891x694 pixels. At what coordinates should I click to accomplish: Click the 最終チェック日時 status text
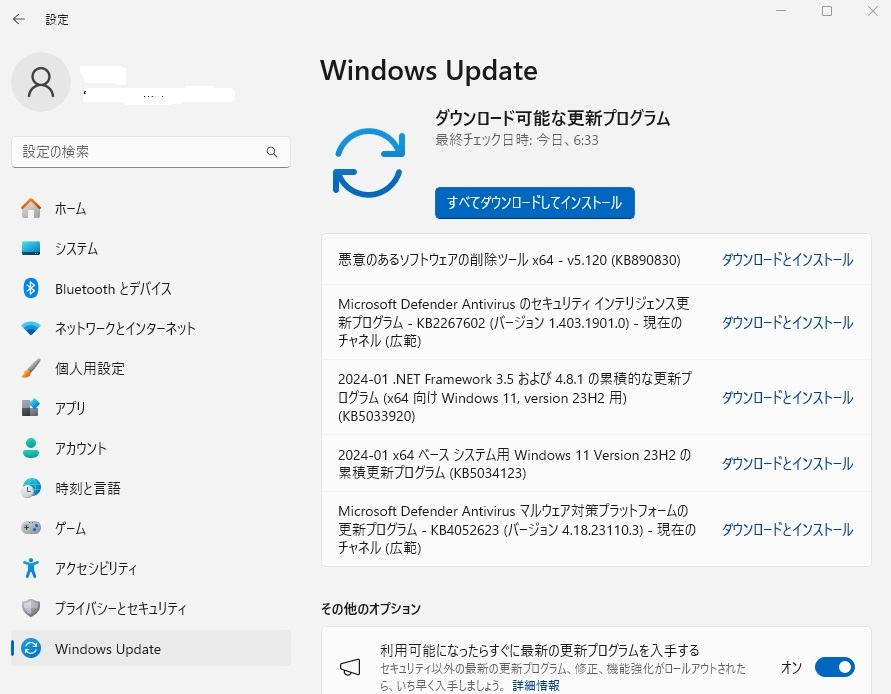pos(517,140)
